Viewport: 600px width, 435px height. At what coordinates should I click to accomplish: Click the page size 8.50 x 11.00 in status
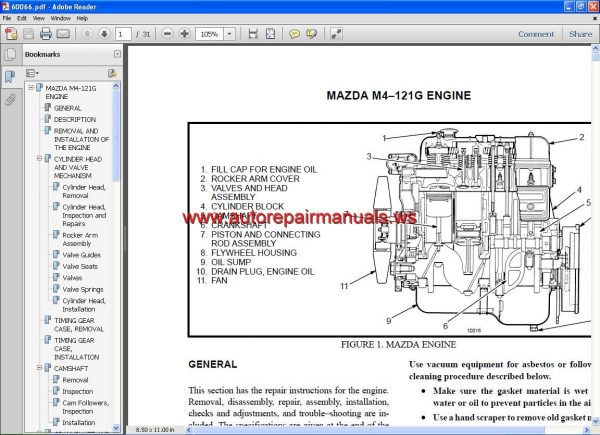(x=155, y=430)
